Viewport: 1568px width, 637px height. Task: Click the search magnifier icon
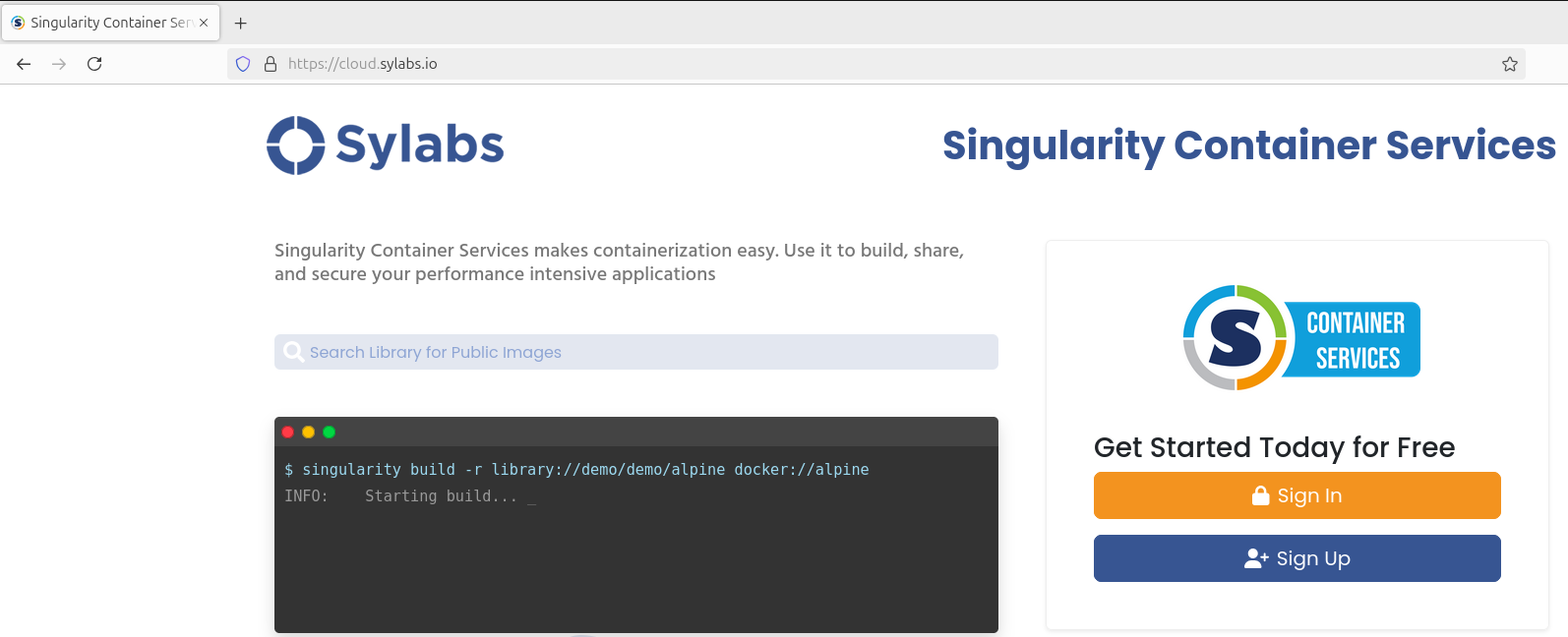[293, 352]
